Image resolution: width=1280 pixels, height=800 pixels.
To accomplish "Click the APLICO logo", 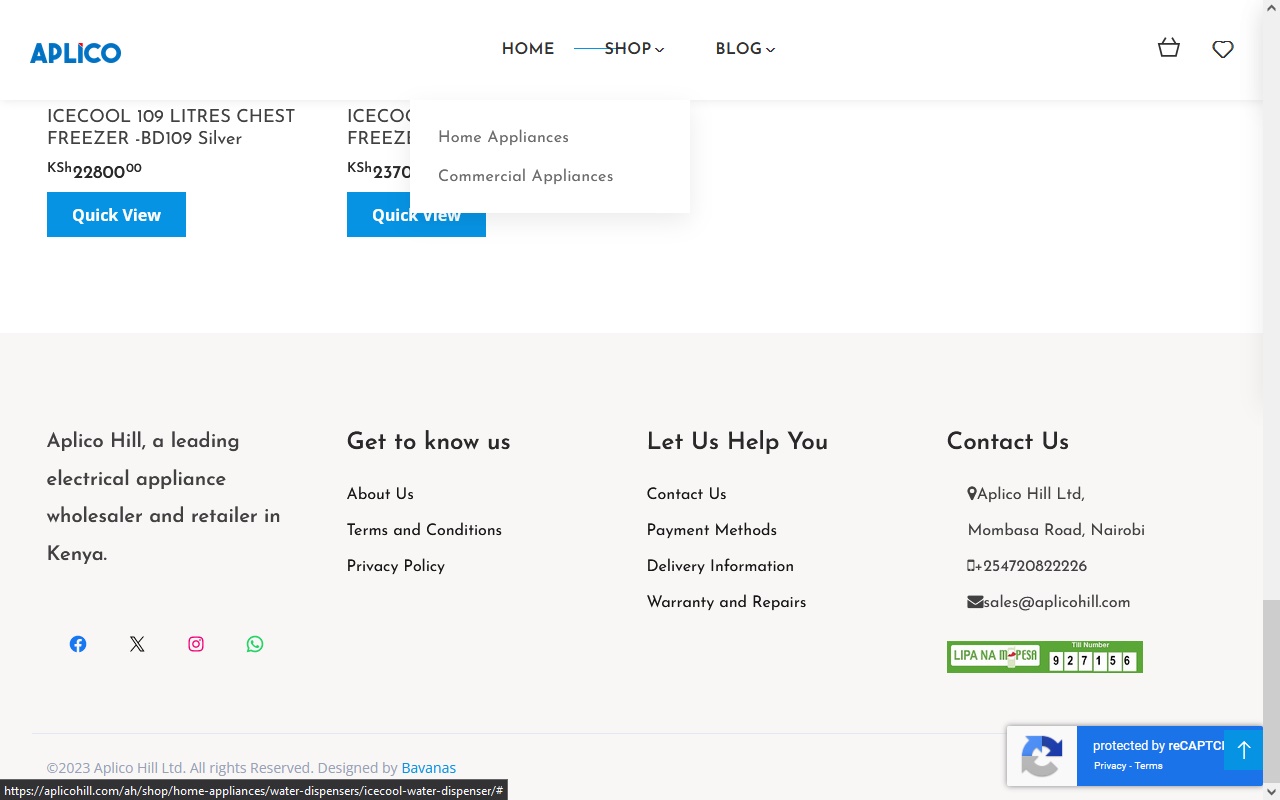I will click(x=75, y=52).
